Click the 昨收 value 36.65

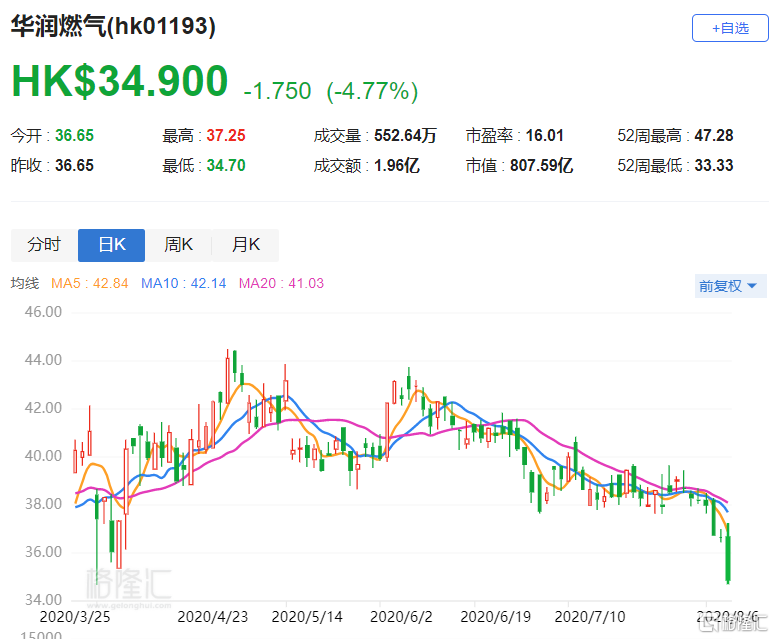click(x=75, y=165)
